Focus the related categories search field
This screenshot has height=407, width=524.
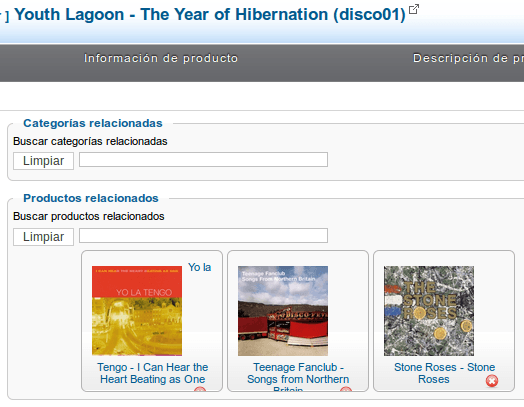click(x=203, y=160)
